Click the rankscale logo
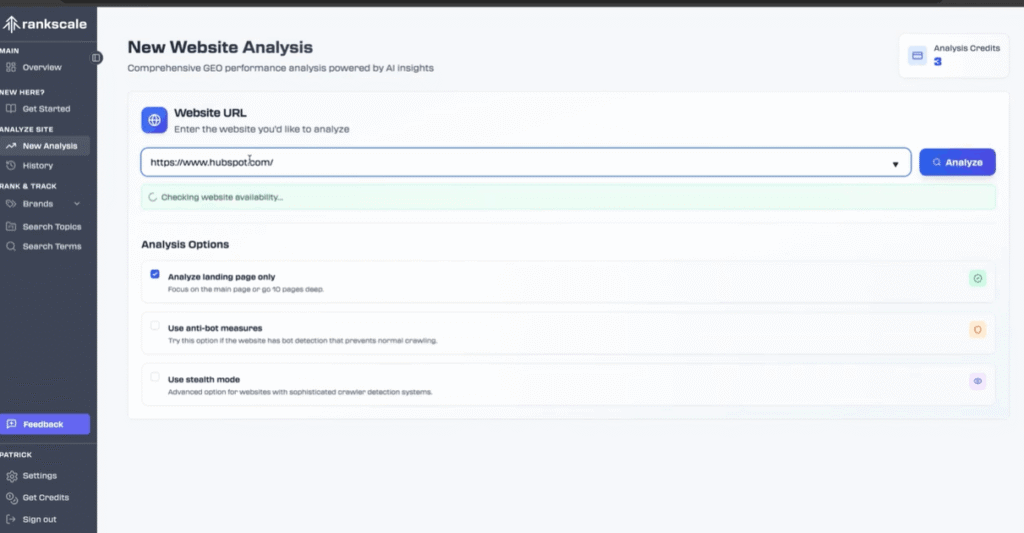The image size is (1024, 533). click(x=44, y=25)
